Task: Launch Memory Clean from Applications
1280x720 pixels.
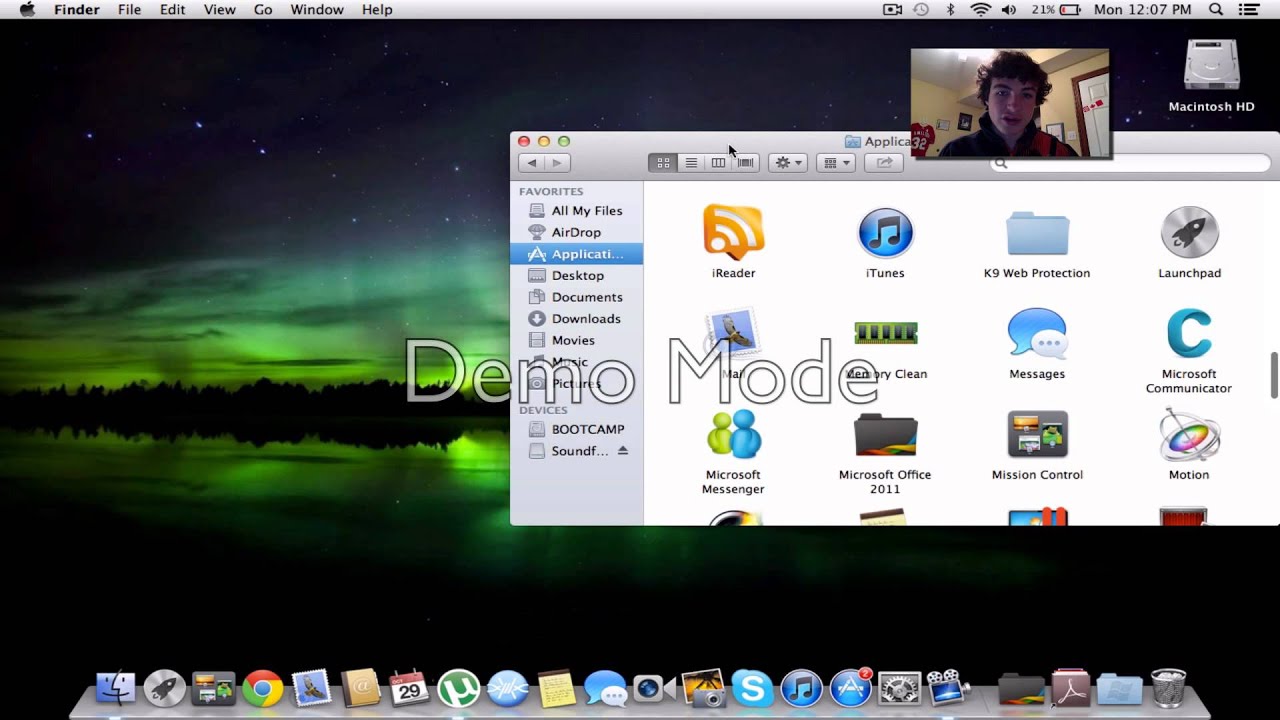Action: pos(884,332)
